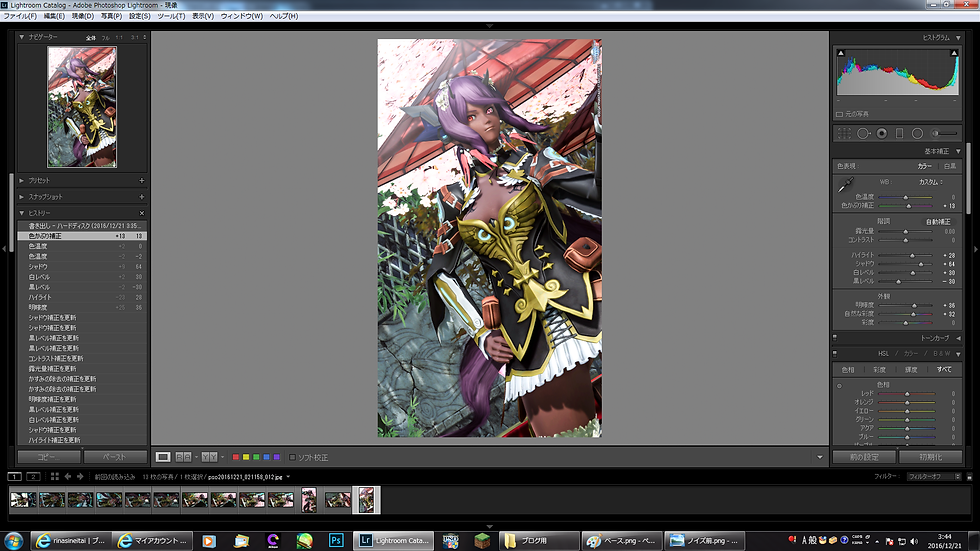Select the Shadows 64 history step

(82, 267)
